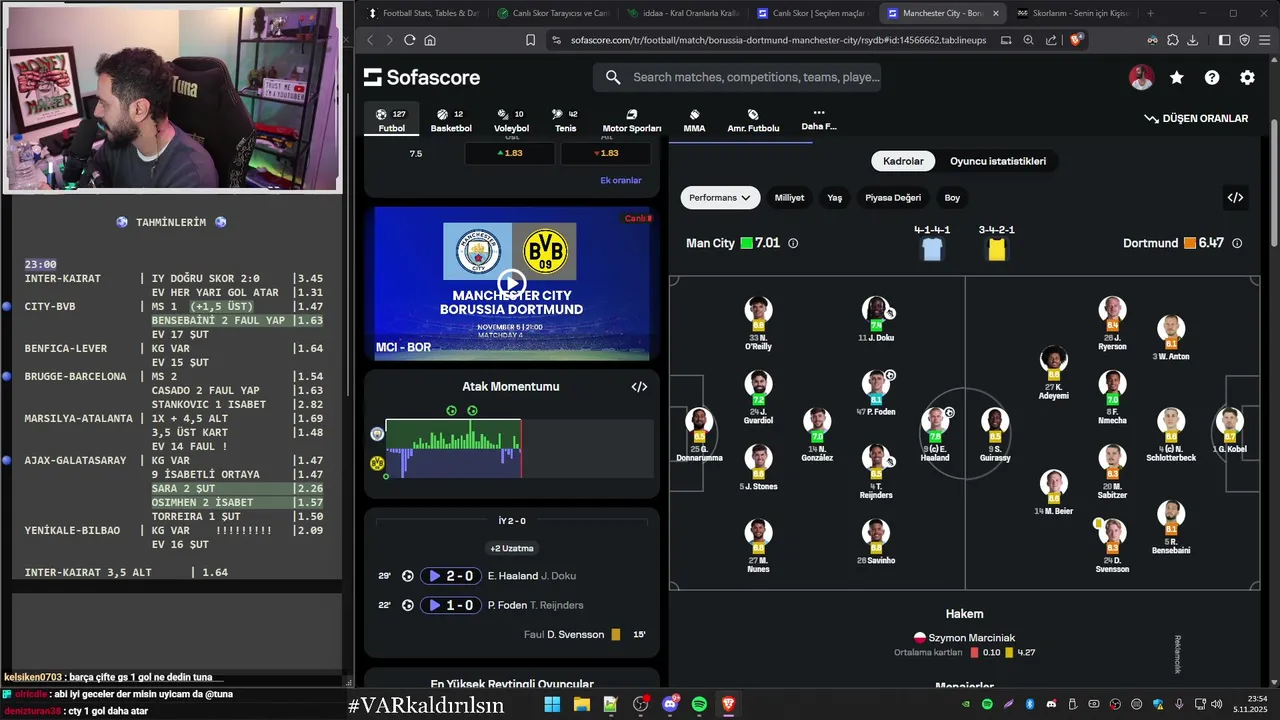This screenshot has width=1280, height=720.
Task: Expand the Daha Fazla sports menu
Action: [819, 120]
